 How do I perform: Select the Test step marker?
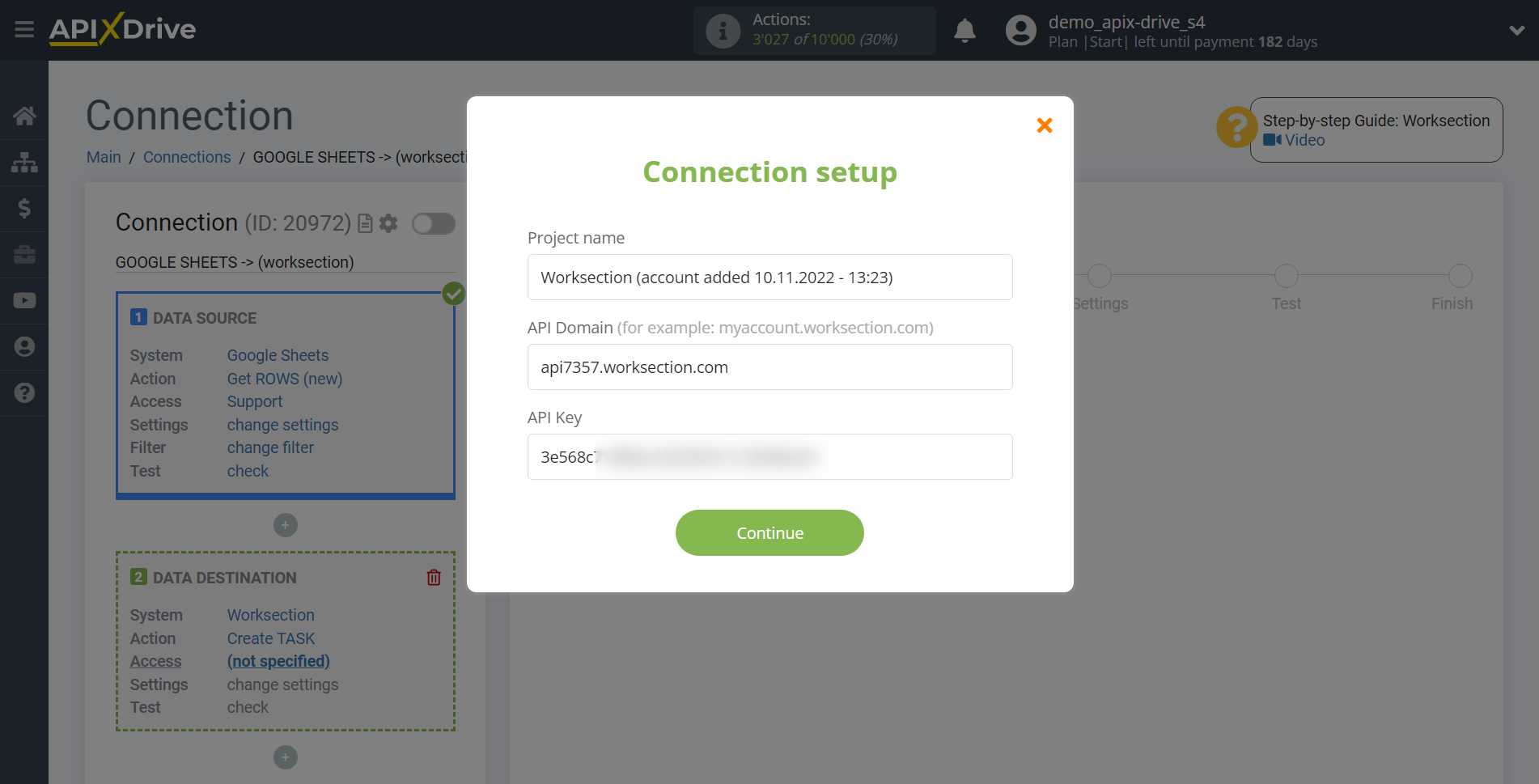1286,276
